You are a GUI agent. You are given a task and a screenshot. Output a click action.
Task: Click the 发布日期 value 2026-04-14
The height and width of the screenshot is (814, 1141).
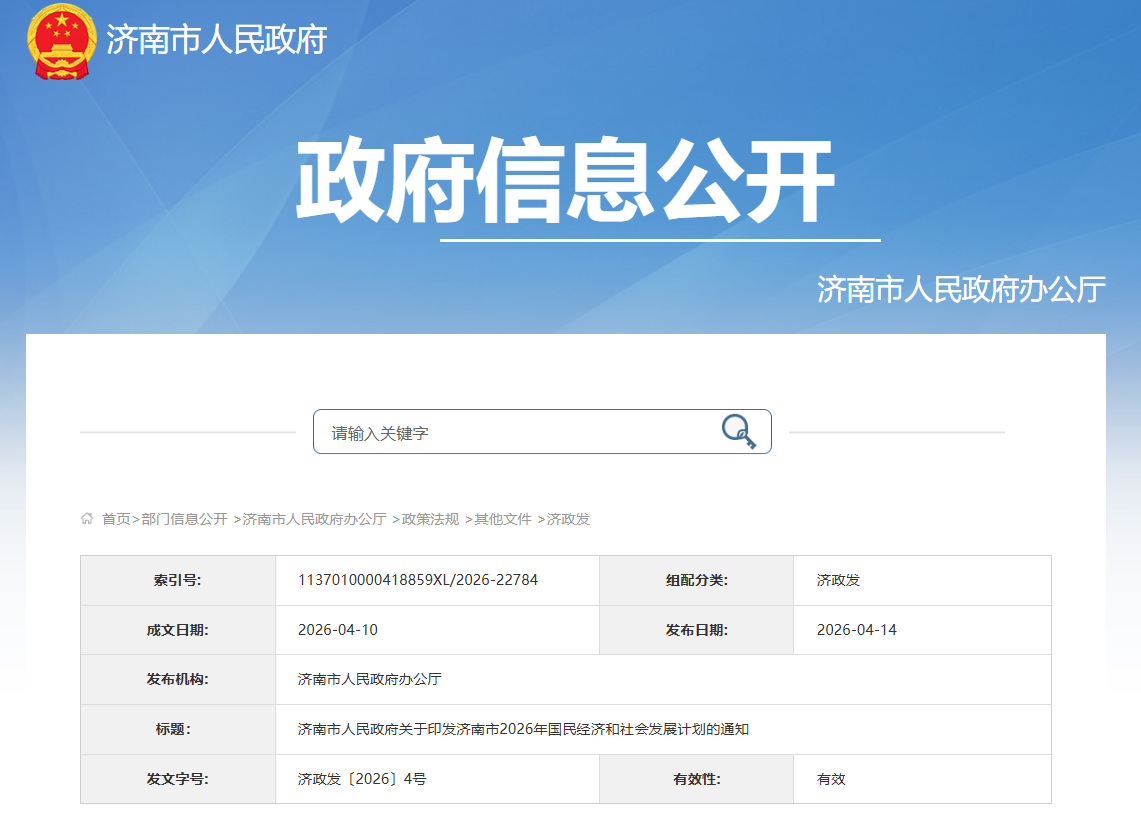pyautogui.click(x=856, y=630)
